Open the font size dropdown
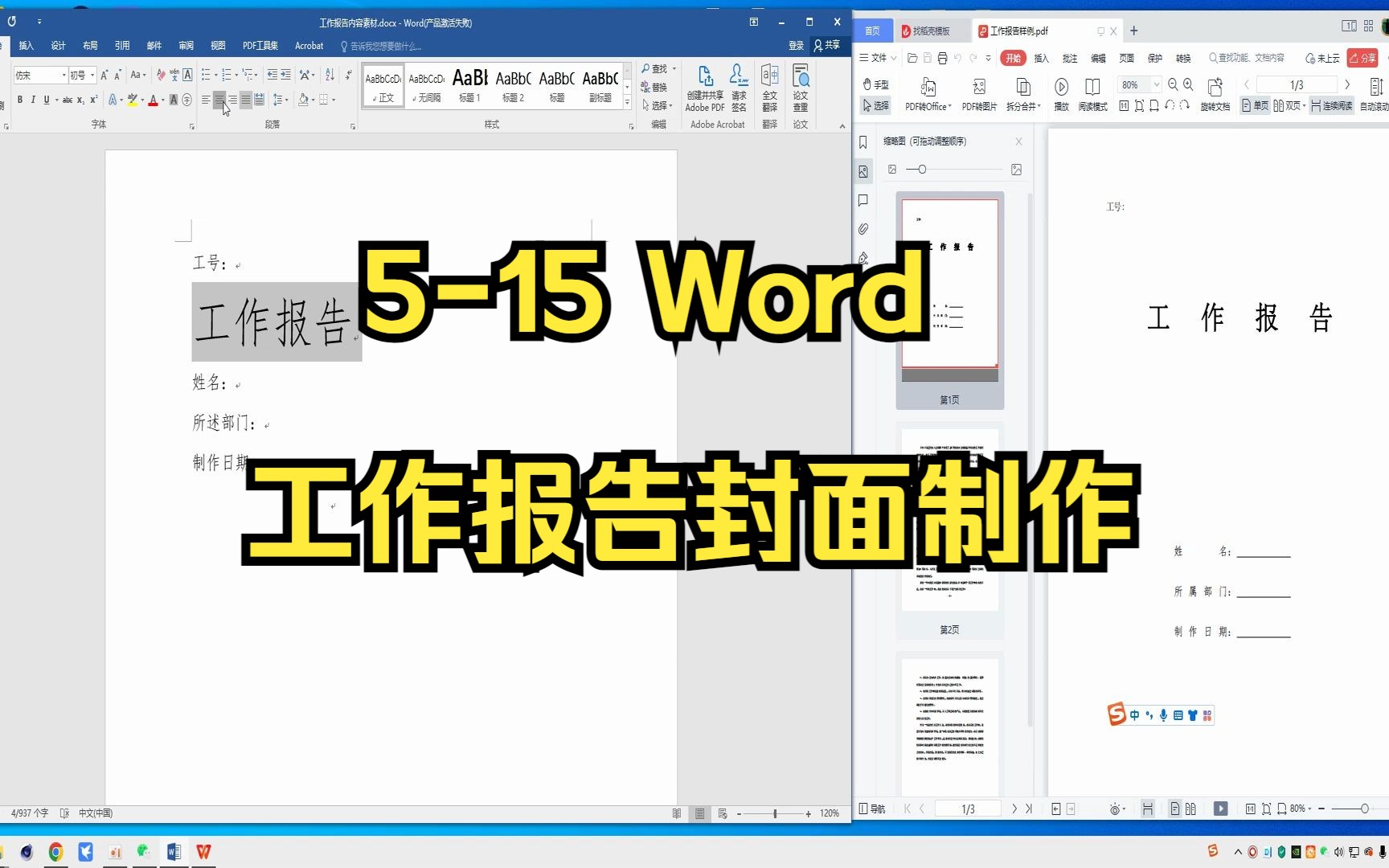This screenshot has width=1389, height=868. pos(92,75)
